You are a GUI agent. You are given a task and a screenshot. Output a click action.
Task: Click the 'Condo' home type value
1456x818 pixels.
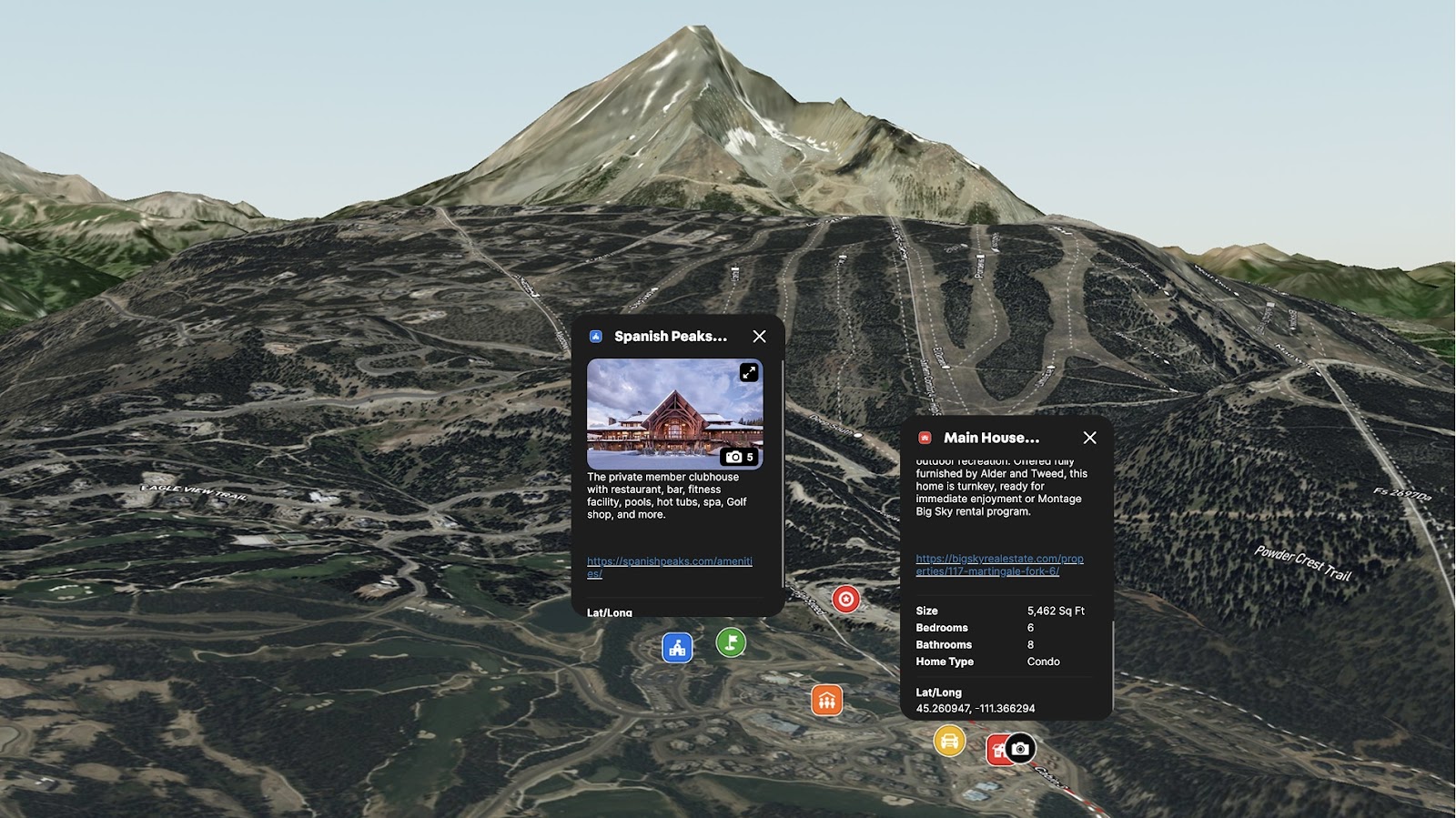1043,661
